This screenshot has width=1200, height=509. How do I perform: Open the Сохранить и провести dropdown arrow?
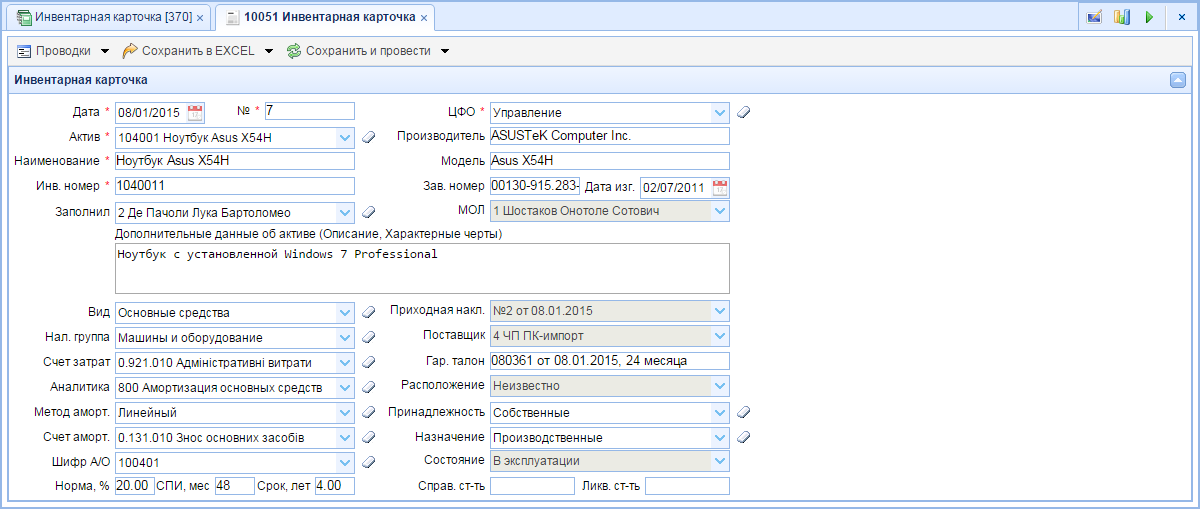tap(445, 51)
